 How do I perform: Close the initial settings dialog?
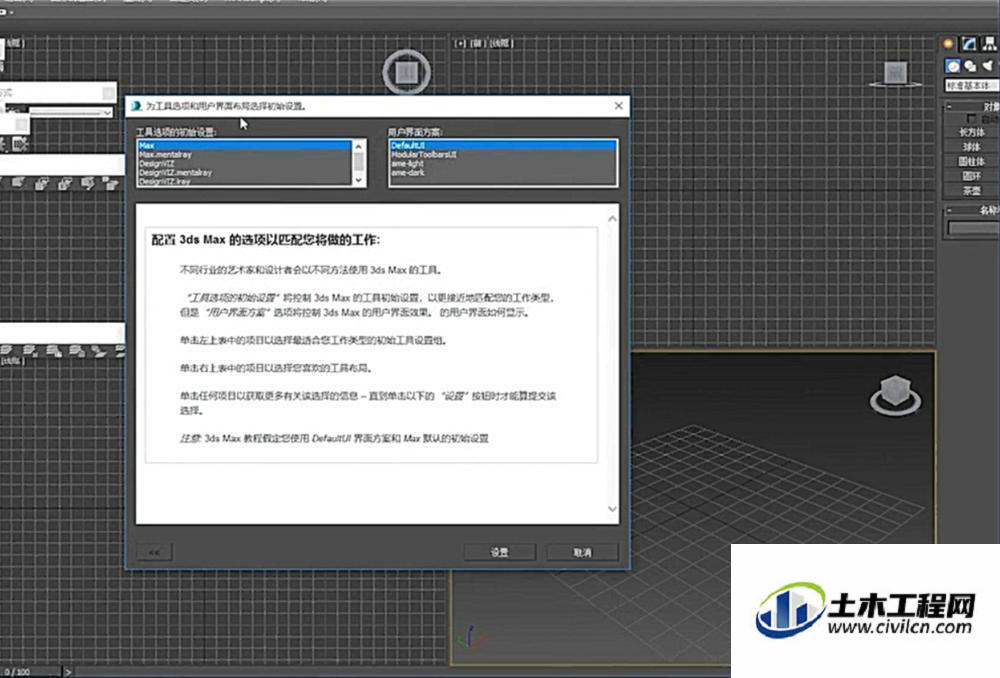point(618,106)
